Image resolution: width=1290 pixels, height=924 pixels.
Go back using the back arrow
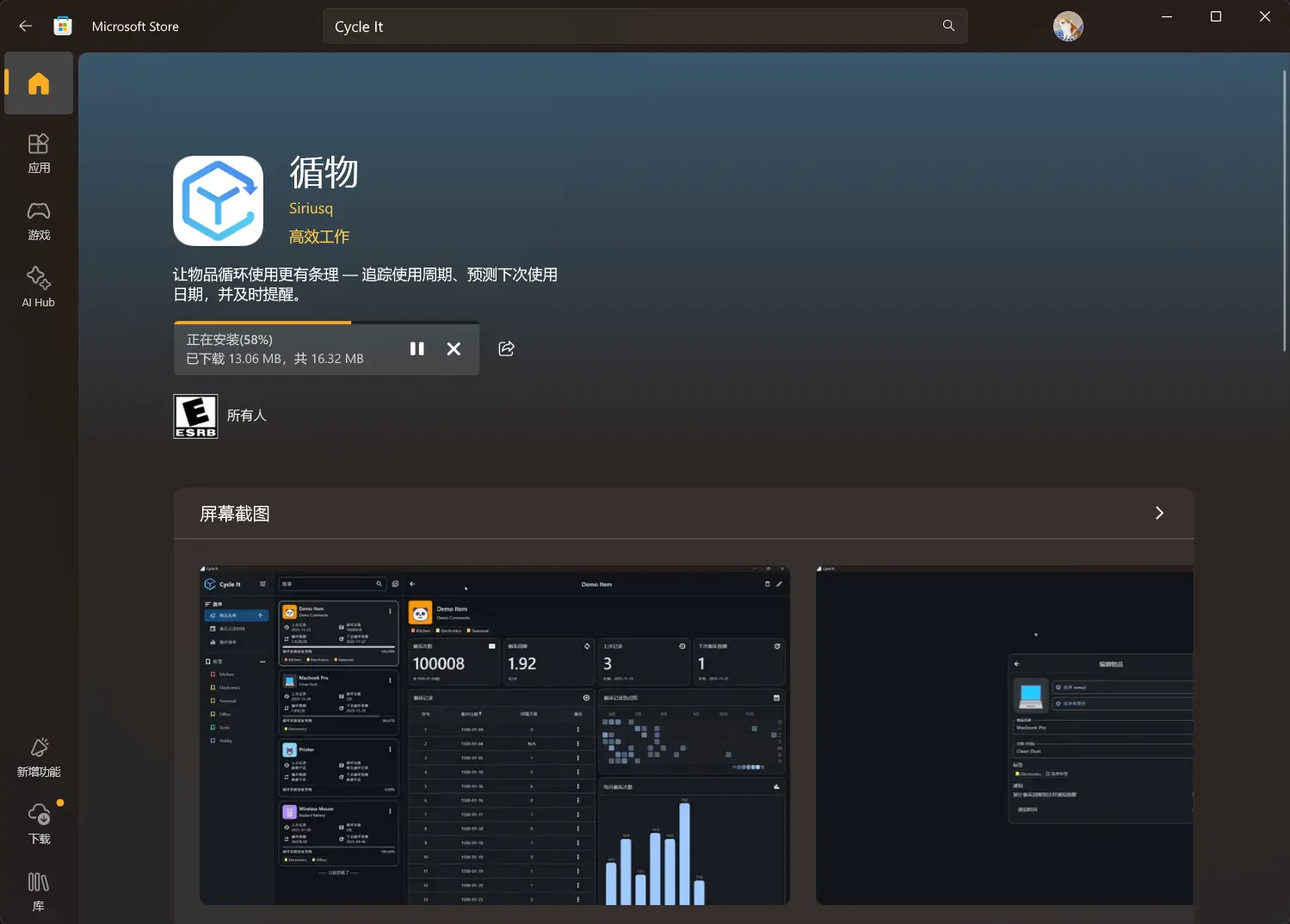(26, 26)
